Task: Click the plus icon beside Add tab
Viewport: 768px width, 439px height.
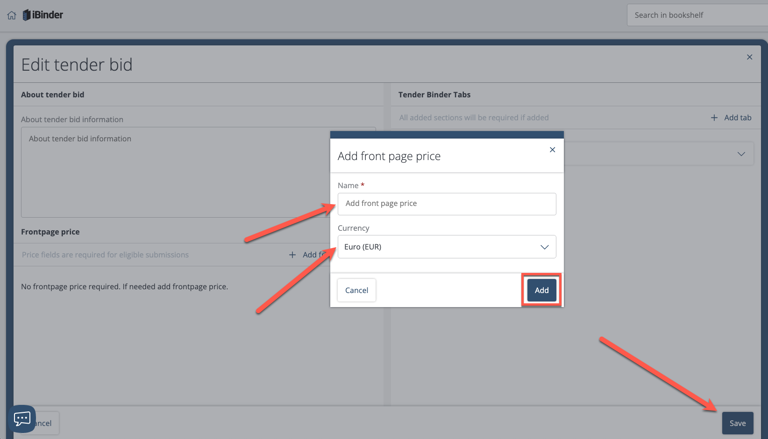Action: pos(714,118)
